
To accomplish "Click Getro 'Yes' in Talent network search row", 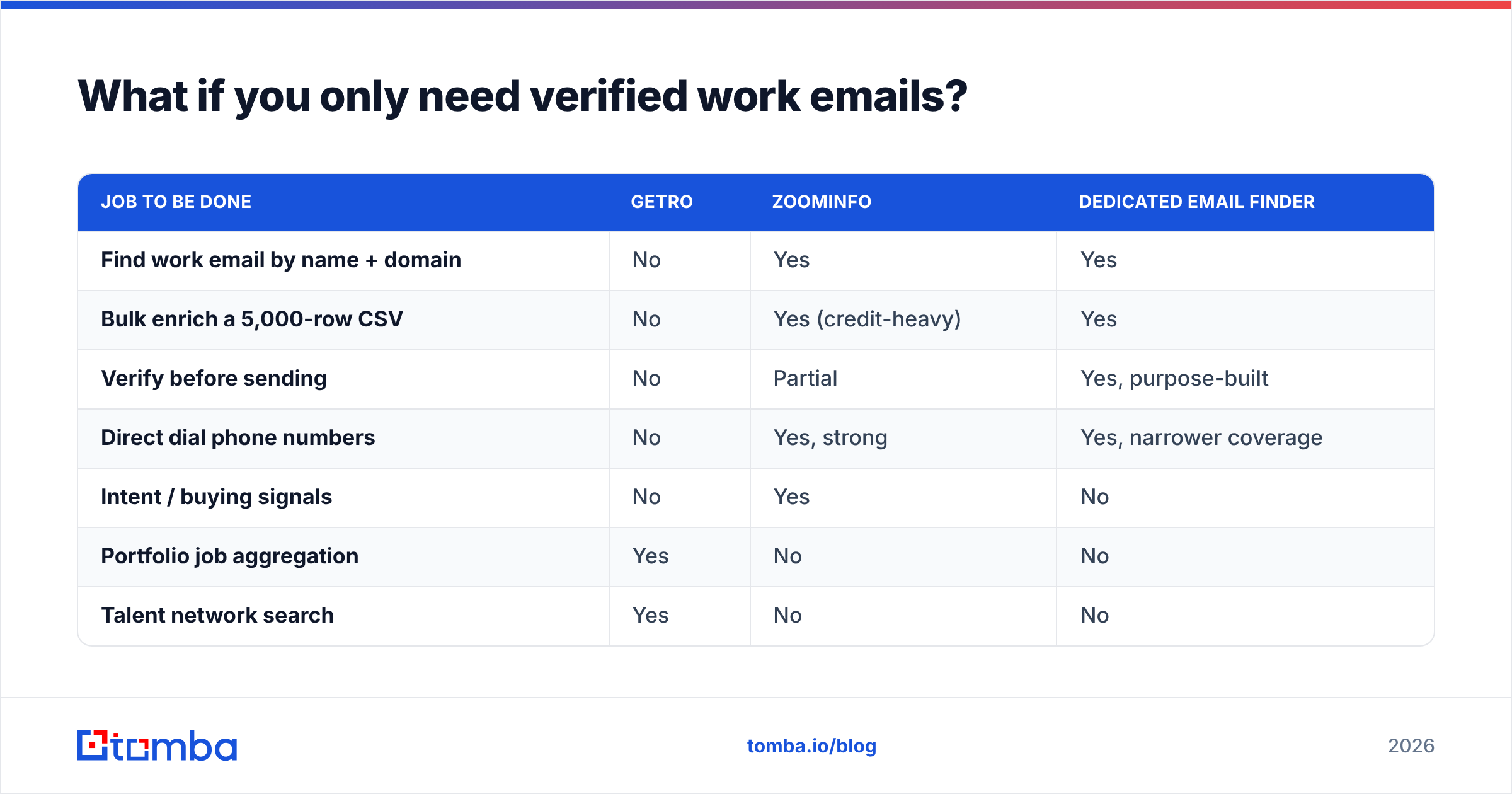I will 650,615.
